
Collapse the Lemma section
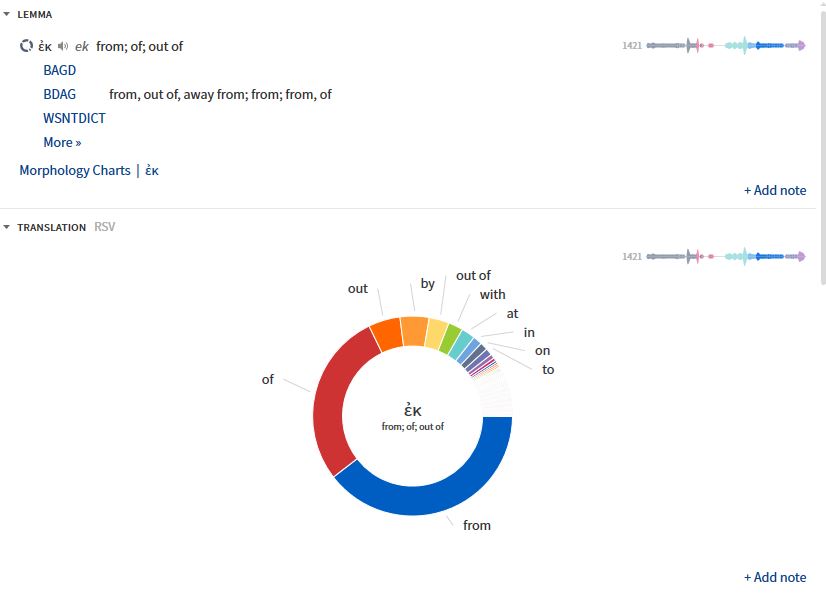pyautogui.click(x=7, y=15)
